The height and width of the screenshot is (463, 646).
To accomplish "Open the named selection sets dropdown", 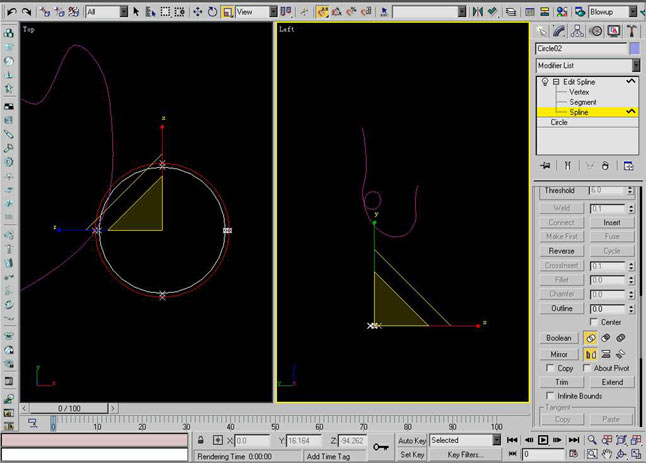I will click(x=429, y=12).
